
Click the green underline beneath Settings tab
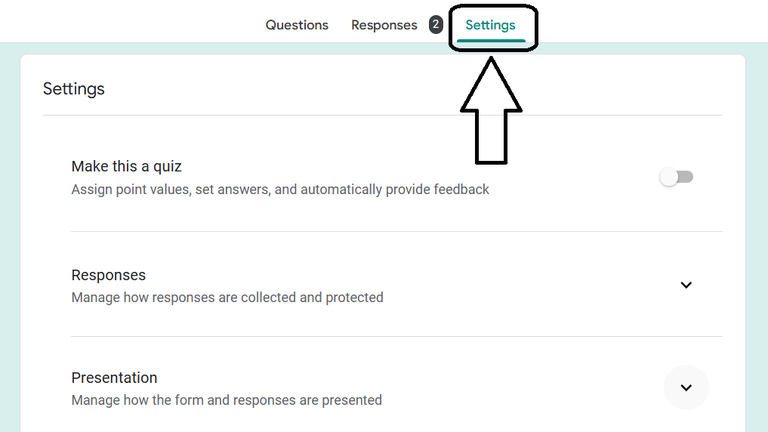(490, 42)
